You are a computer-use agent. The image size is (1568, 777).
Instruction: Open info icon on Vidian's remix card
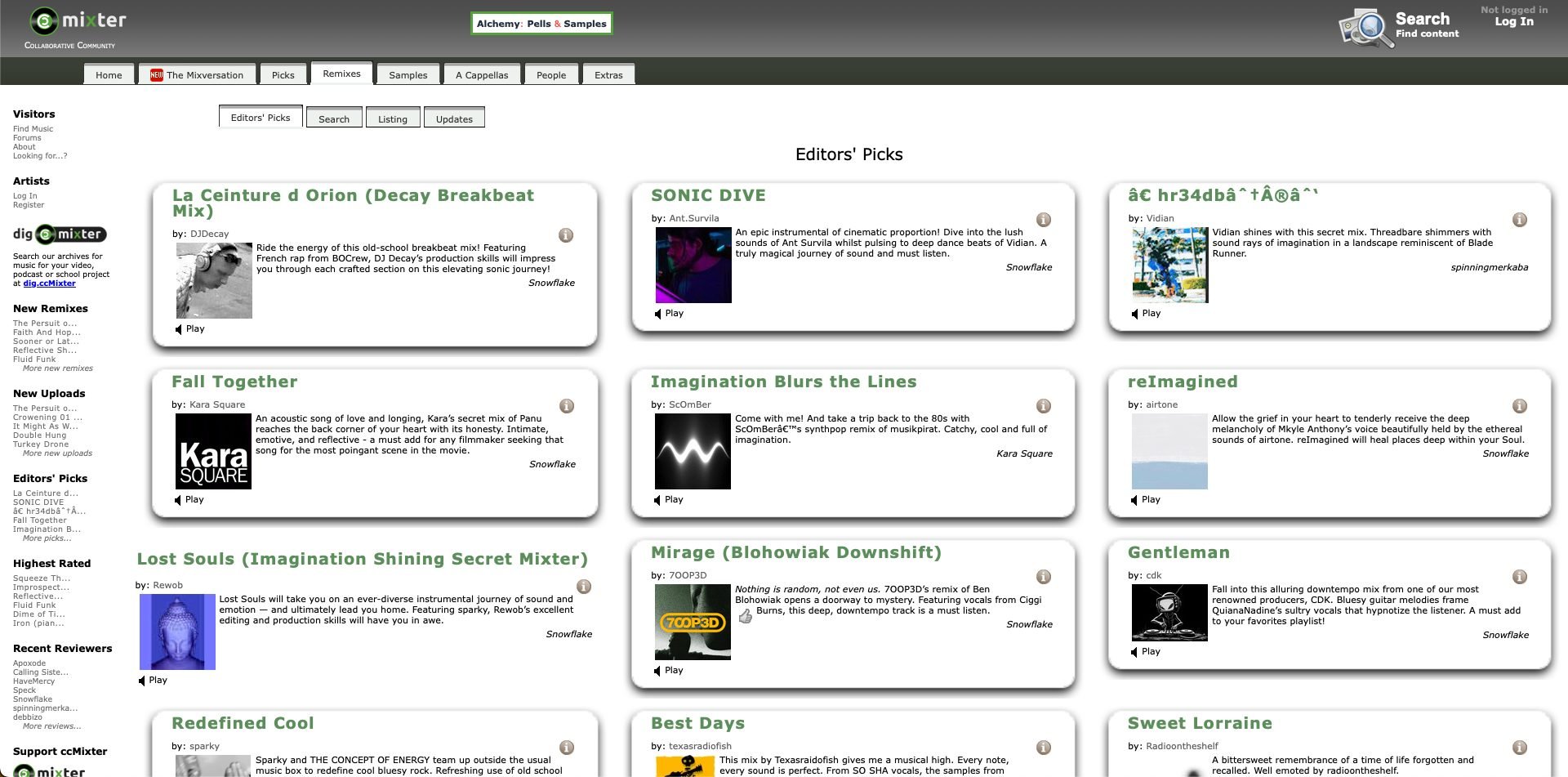(x=1520, y=220)
